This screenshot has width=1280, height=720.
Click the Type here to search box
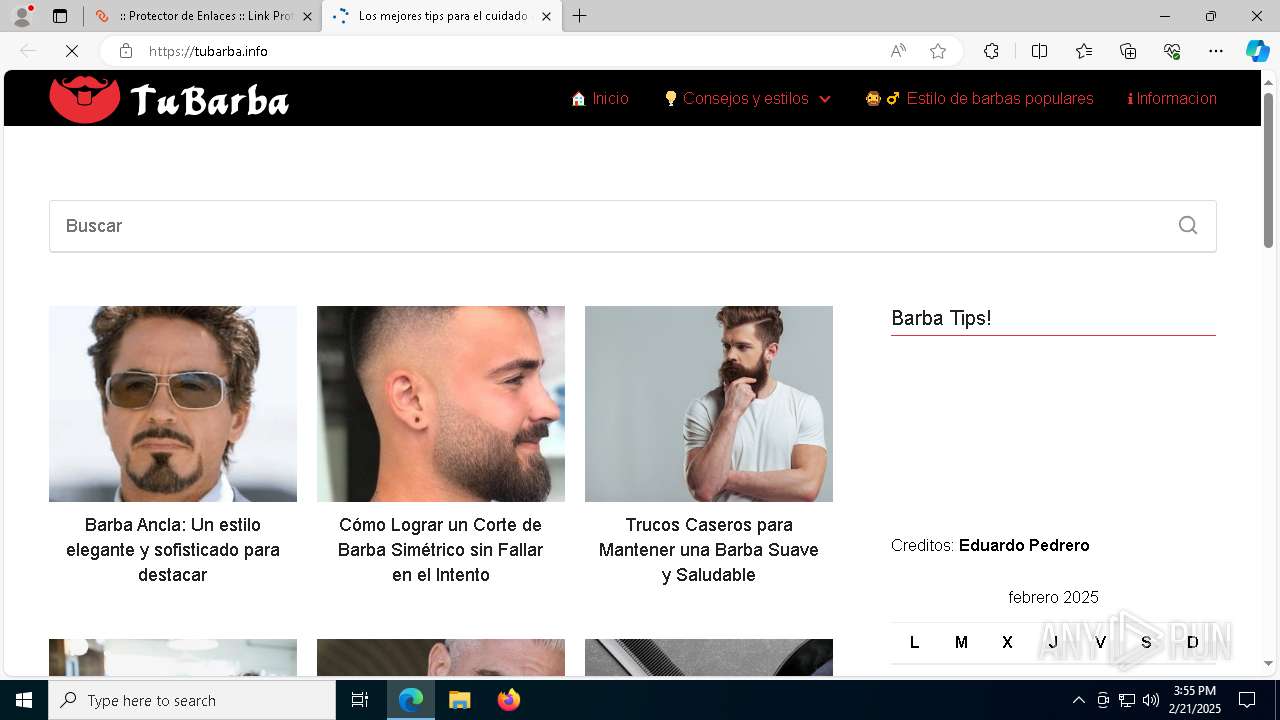click(192, 700)
